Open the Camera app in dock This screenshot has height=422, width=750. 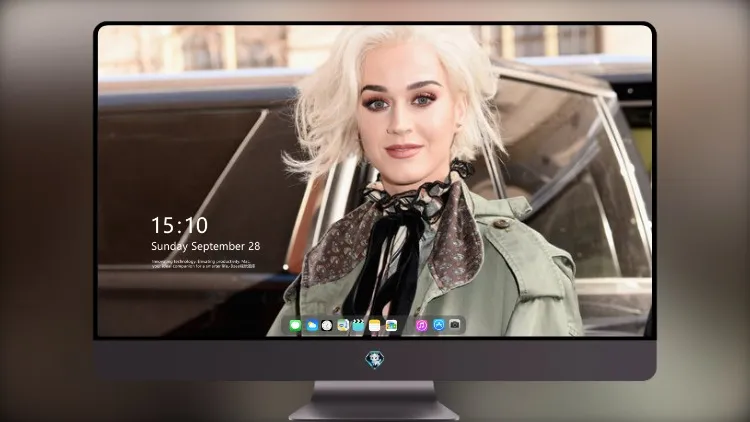click(x=455, y=325)
